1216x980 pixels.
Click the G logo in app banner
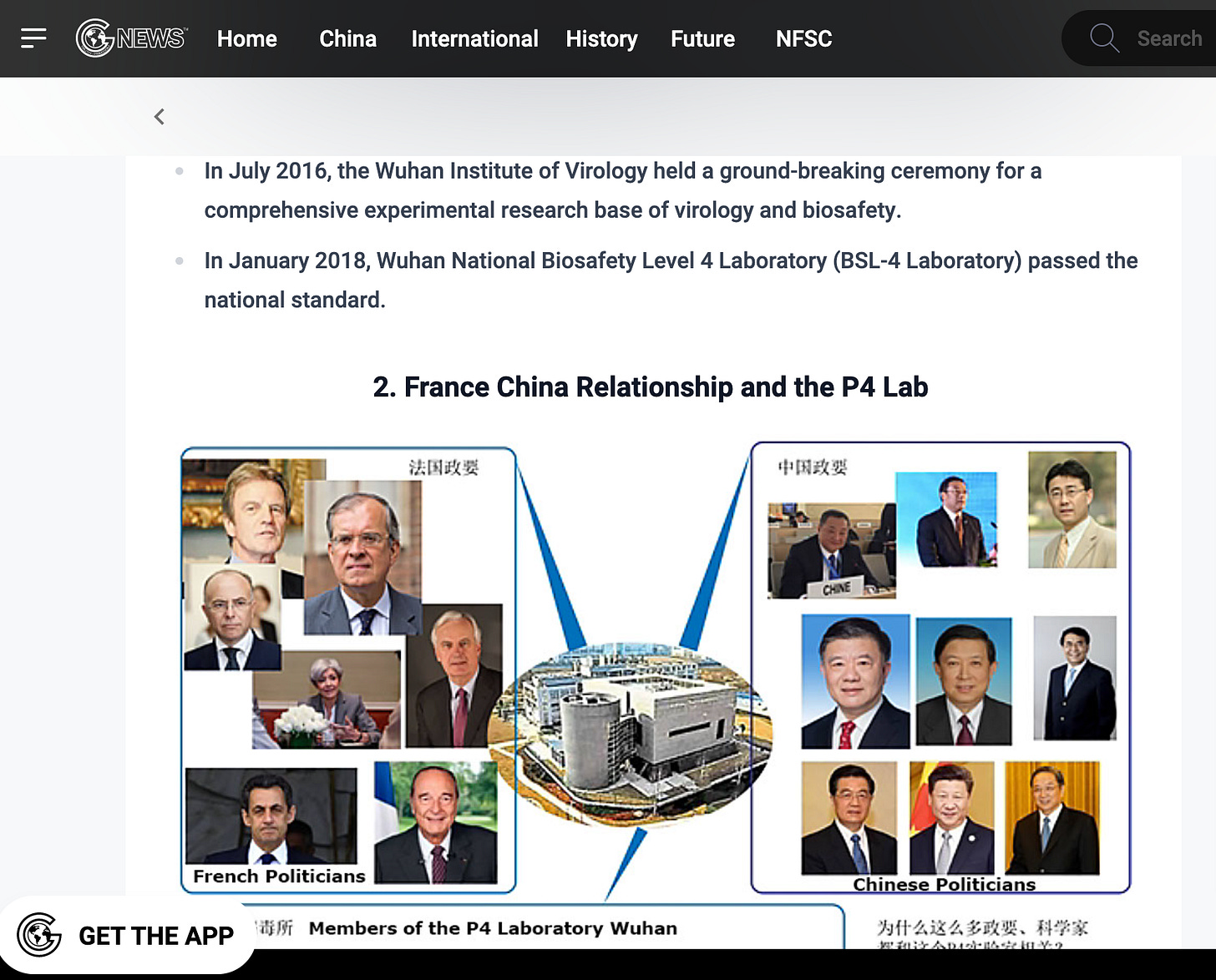(x=39, y=935)
